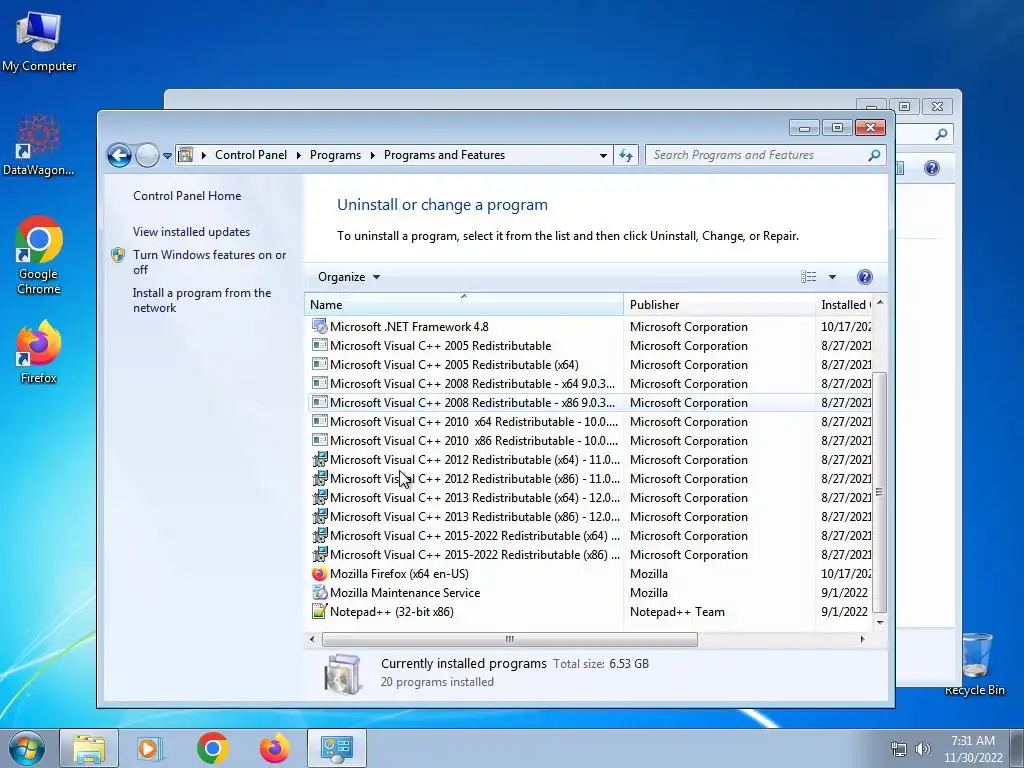Select Programs breadcrumb

335,155
